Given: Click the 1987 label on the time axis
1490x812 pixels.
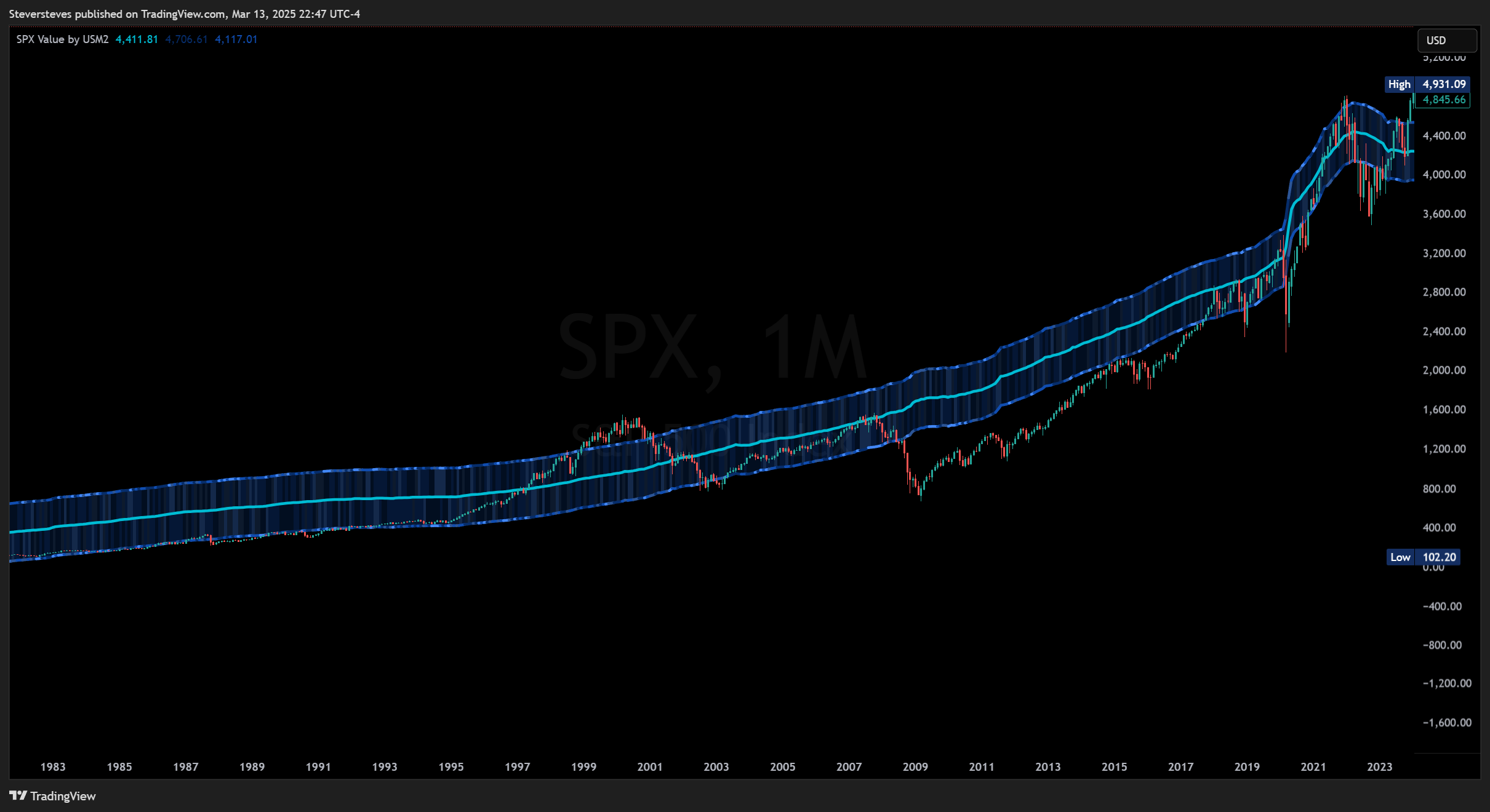Looking at the screenshot, I should (x=186, y=767).
